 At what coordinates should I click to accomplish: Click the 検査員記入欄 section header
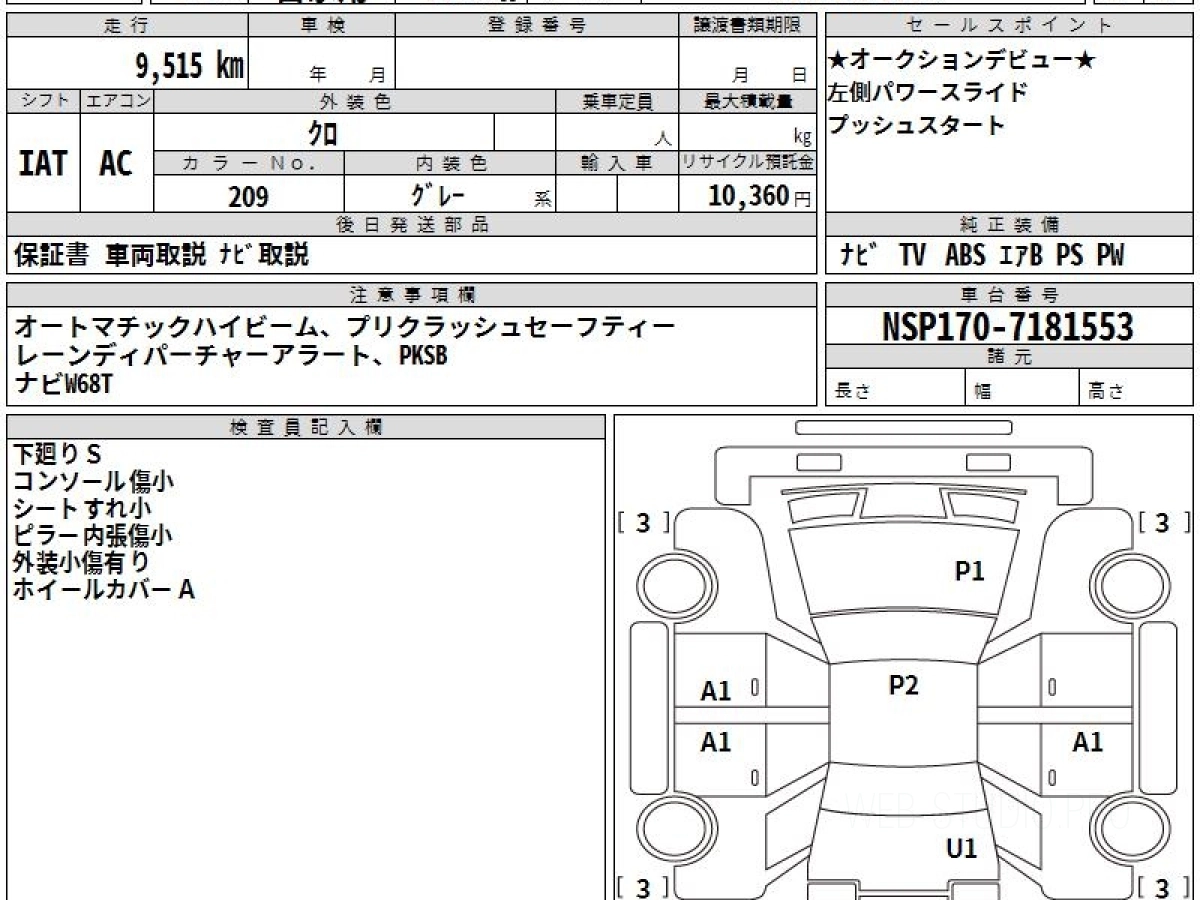click(306, 426)
